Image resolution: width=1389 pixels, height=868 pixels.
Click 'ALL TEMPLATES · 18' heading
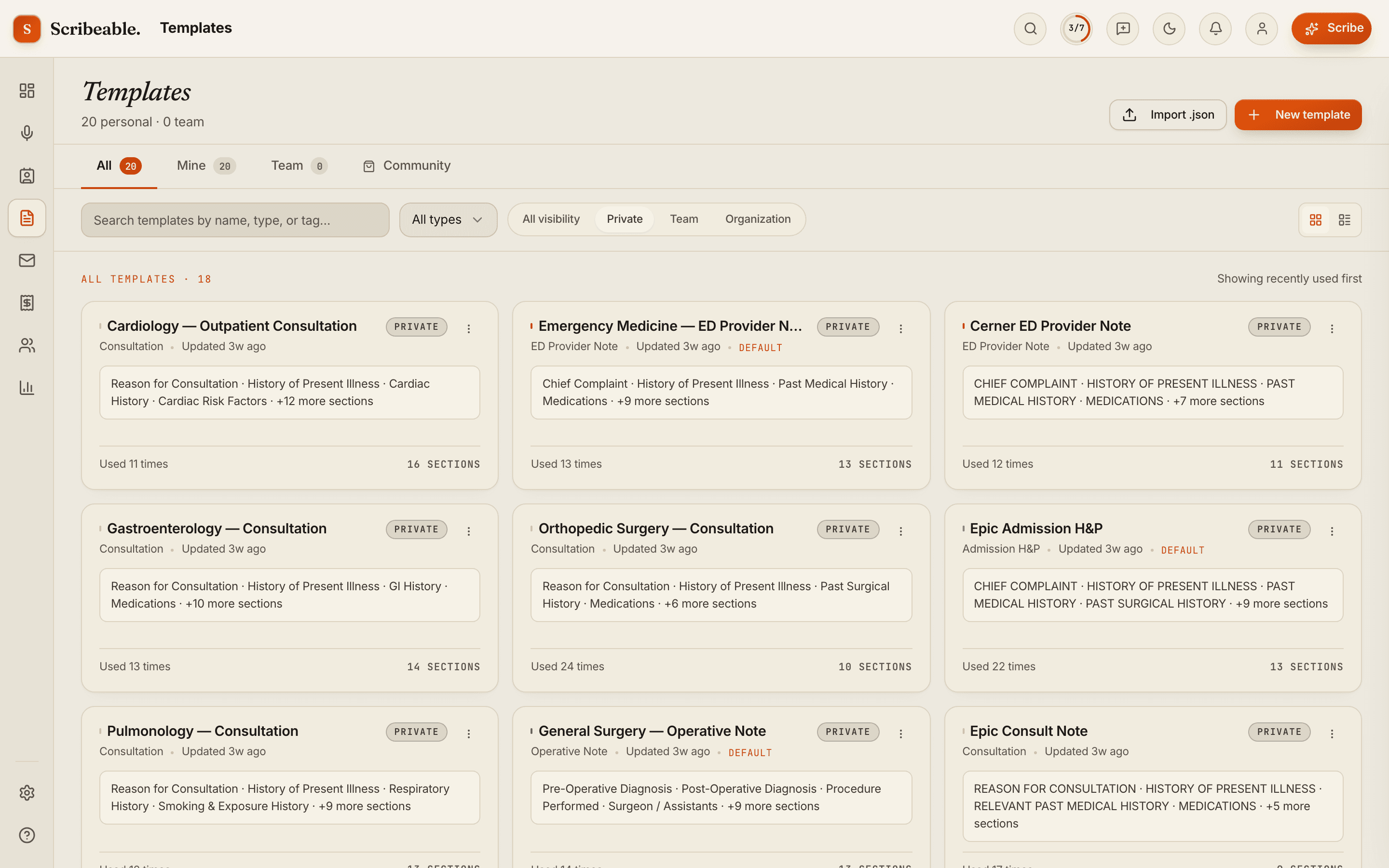point(146,279)
